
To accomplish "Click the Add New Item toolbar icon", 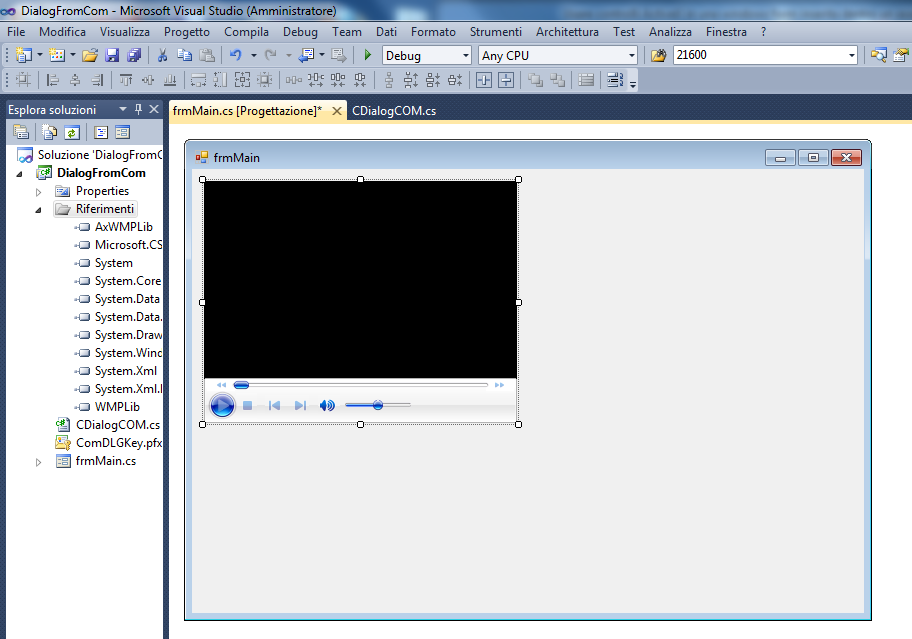I will tap(56, 55).
